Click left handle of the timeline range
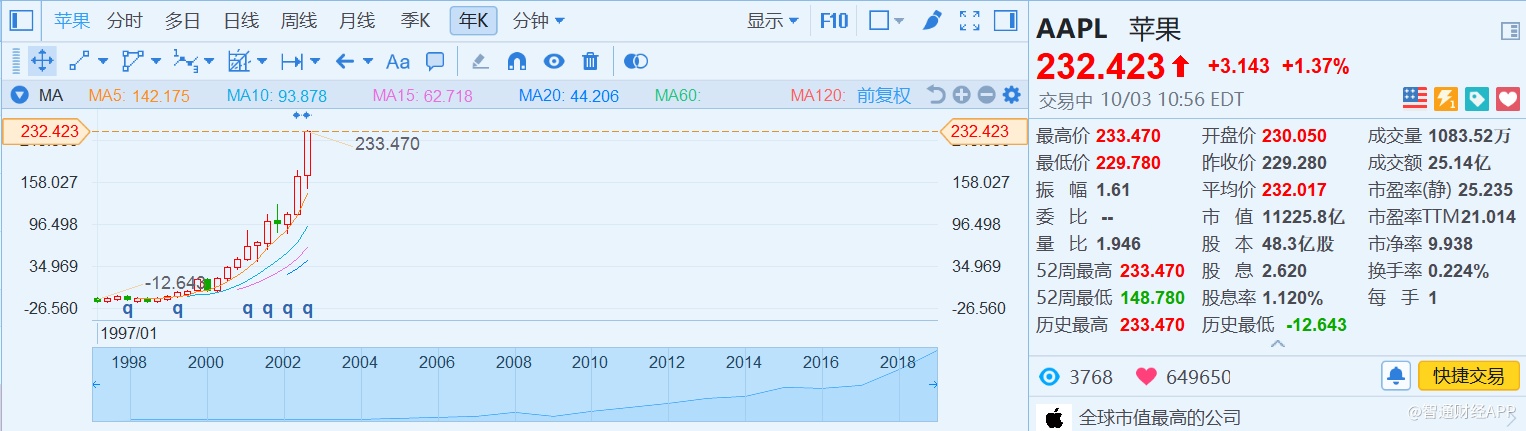This screenshot has height=431, width=1526. (x=98, y=384)
